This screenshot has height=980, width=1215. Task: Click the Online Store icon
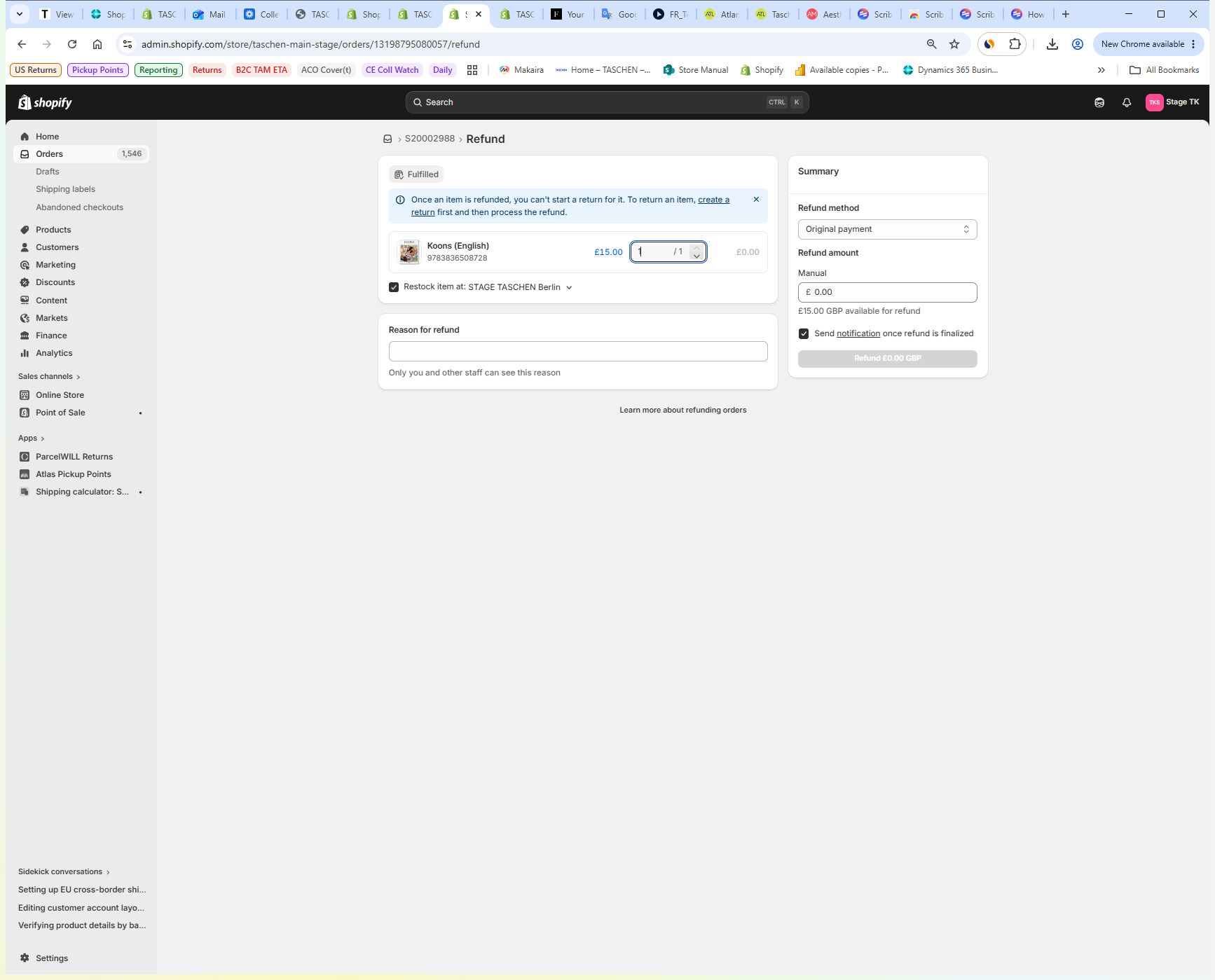25,395
